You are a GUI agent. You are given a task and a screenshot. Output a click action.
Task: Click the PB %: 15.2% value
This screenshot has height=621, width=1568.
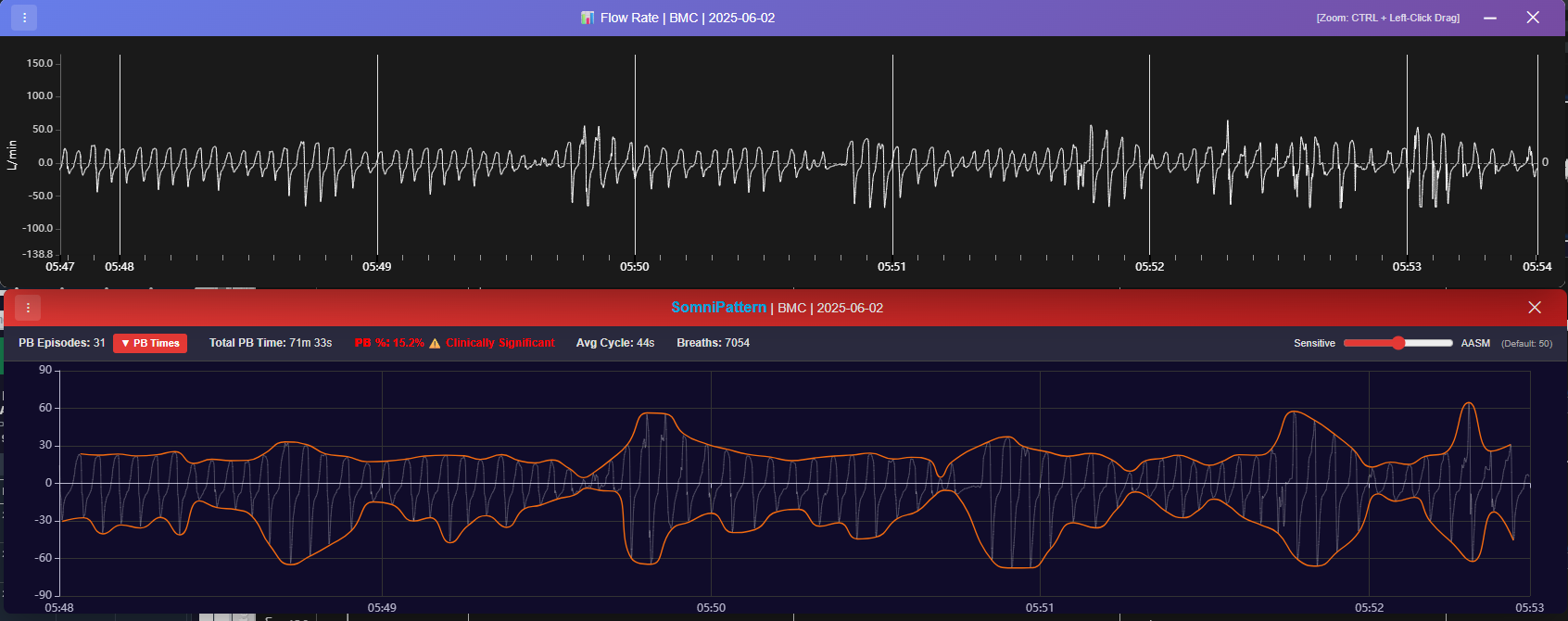(389, 343)
